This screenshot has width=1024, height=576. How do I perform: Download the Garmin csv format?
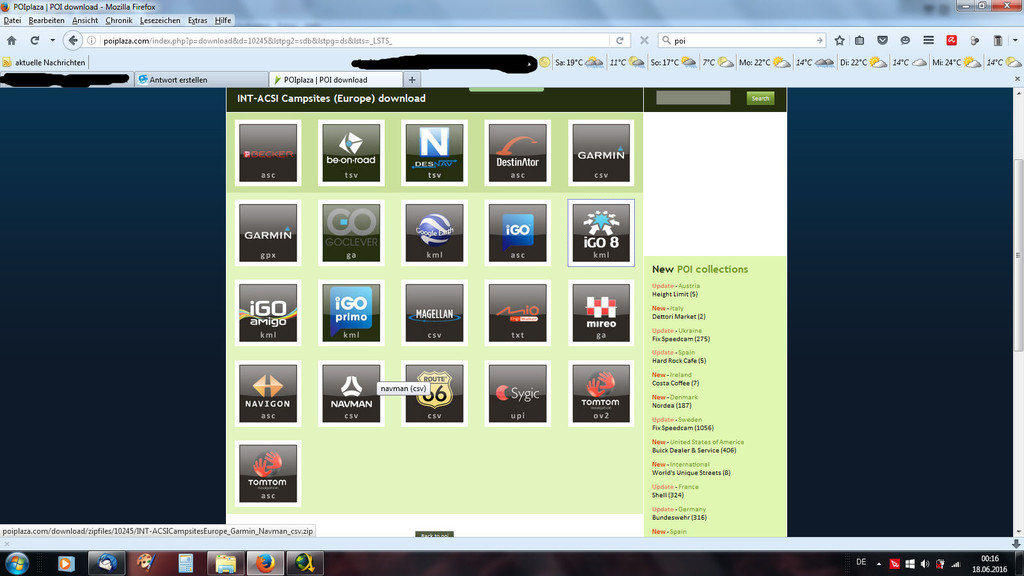pos(601,153)
